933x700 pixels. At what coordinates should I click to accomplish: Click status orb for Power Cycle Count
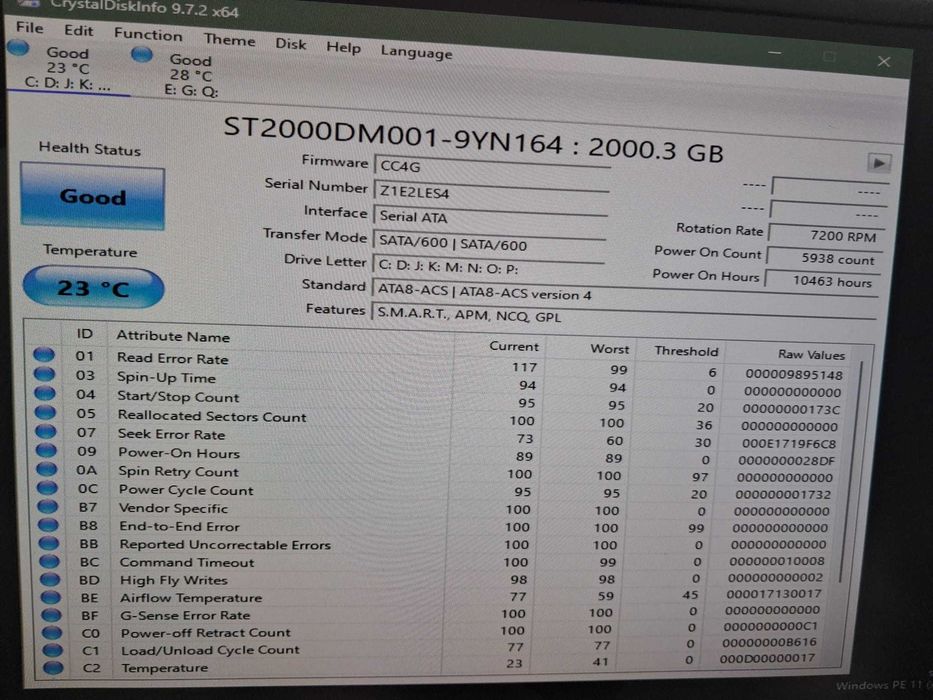click(x=48, y=488)
